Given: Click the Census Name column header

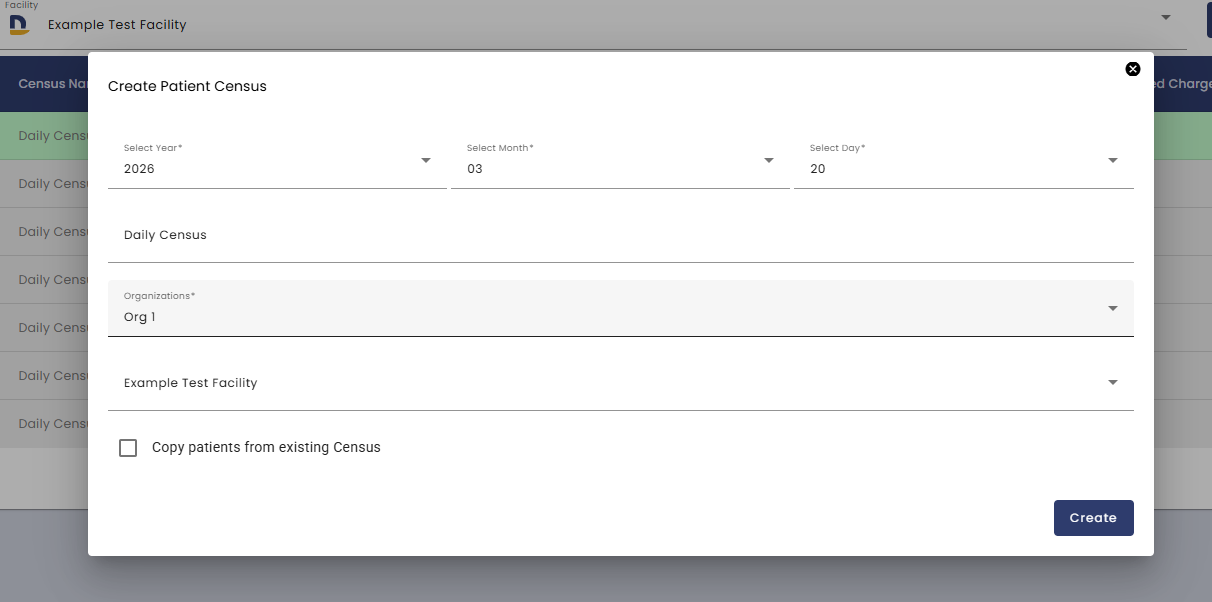Looking at the screenshot, I should tap(55, 84).
